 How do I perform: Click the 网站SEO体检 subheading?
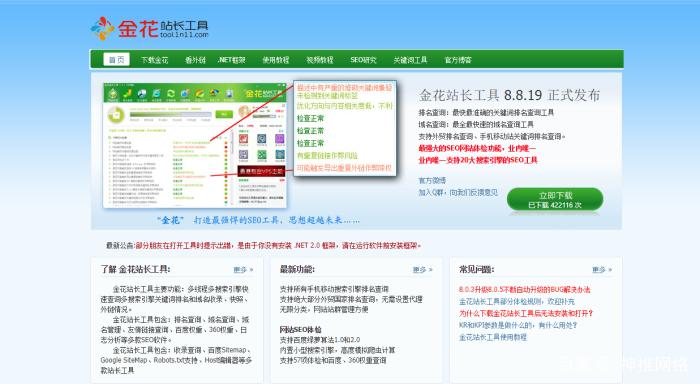(300, 330)
